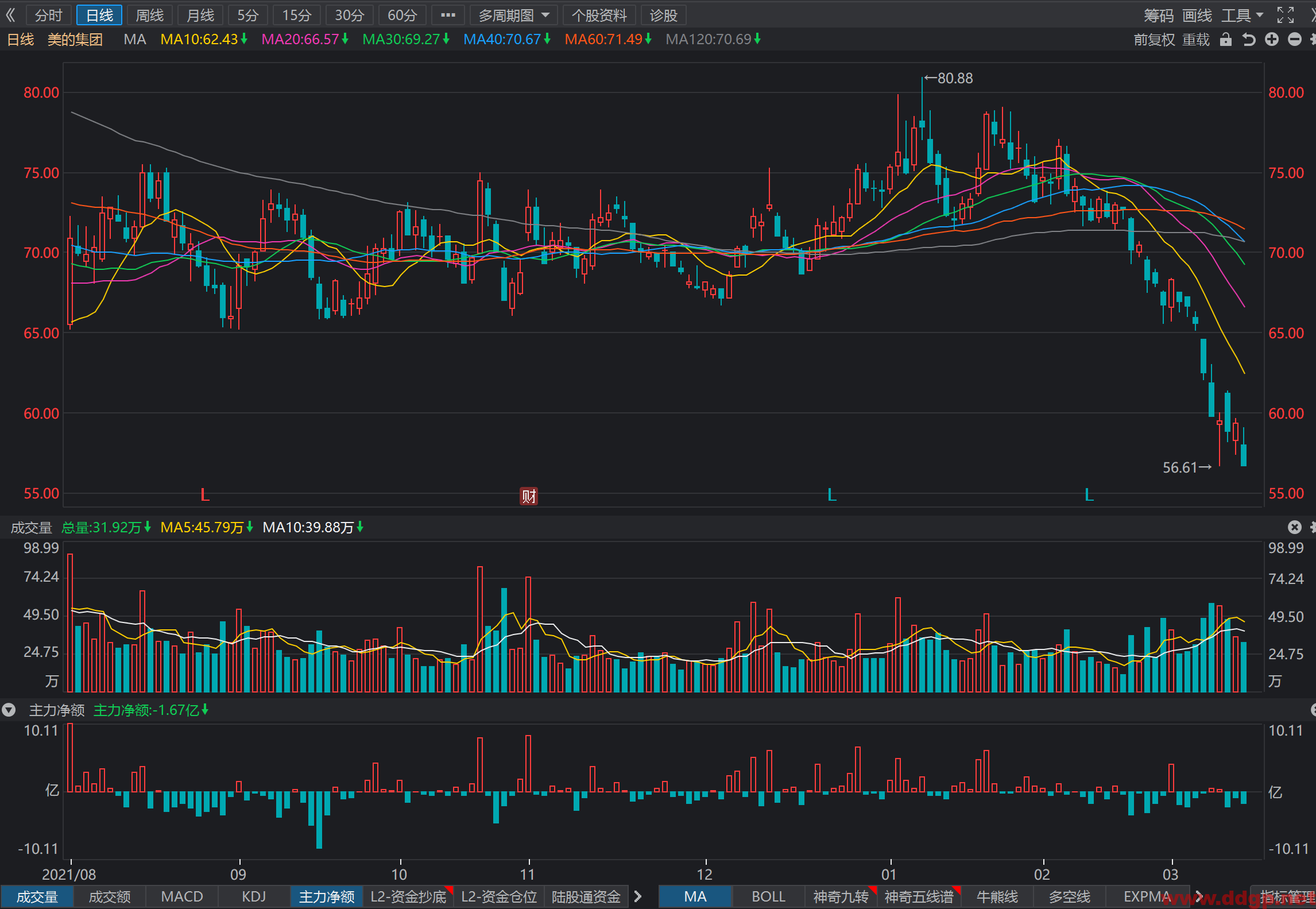Close the 成交量 volume panel
The image size is (1316, 909).
[x=1294, y=527]
